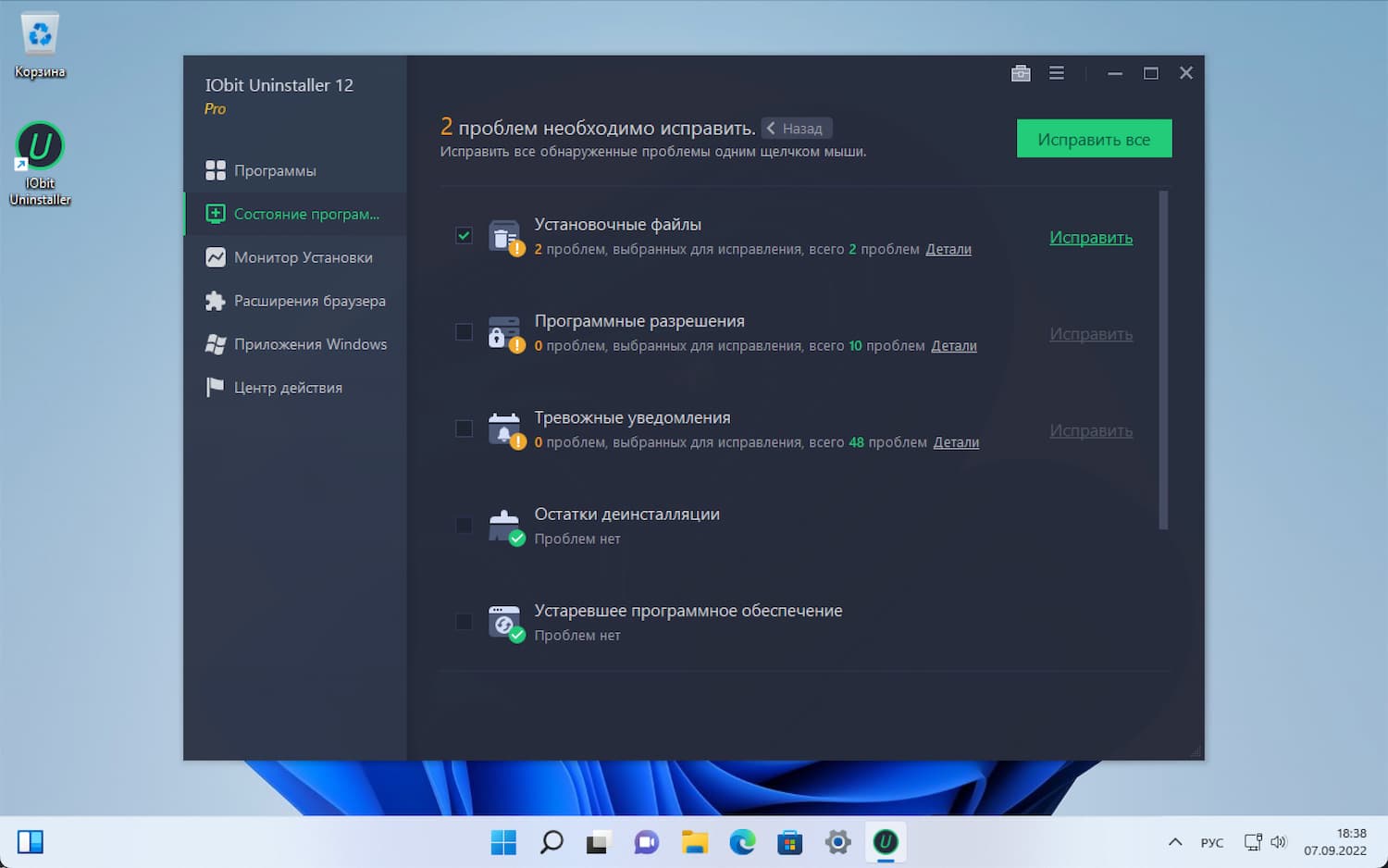Open Settings gear on taskbar

(x=837, y=842)
